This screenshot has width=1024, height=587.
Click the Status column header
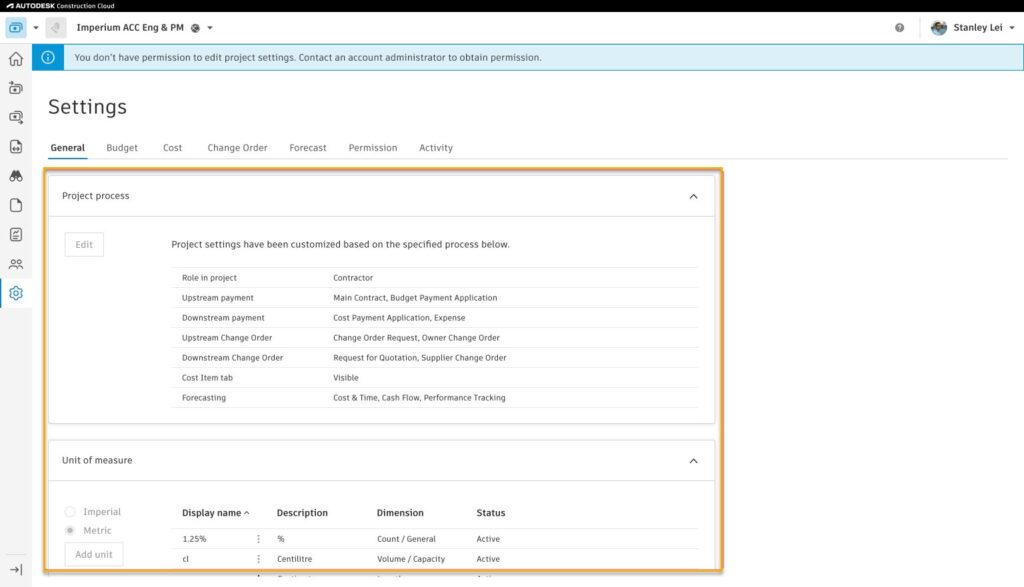point(490,513)
